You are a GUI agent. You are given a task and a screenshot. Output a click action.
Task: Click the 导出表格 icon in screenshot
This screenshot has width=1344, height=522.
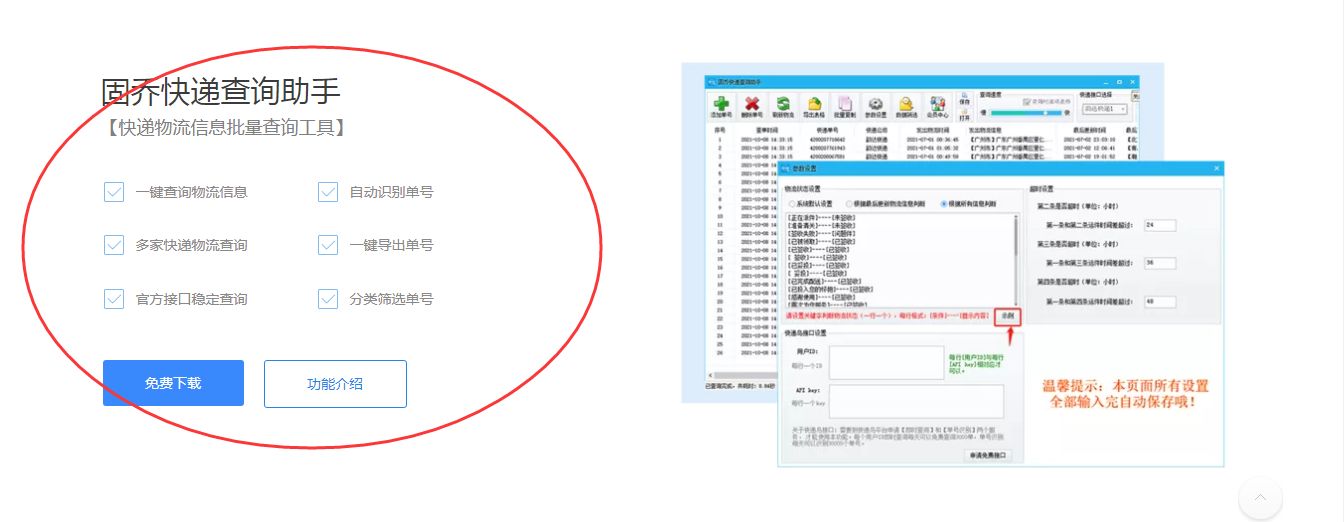click(x=815, y=106)
